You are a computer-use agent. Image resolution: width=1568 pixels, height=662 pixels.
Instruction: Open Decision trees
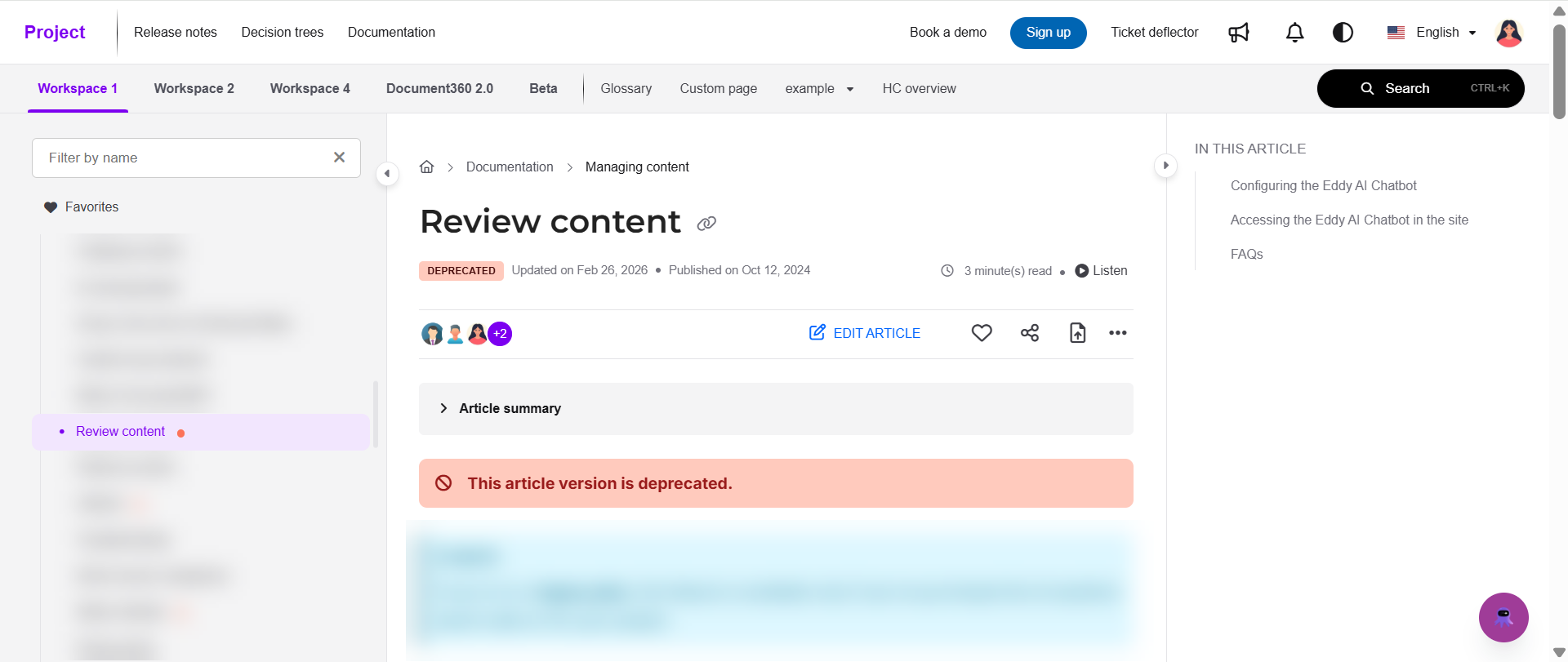(x=283, y=32)
